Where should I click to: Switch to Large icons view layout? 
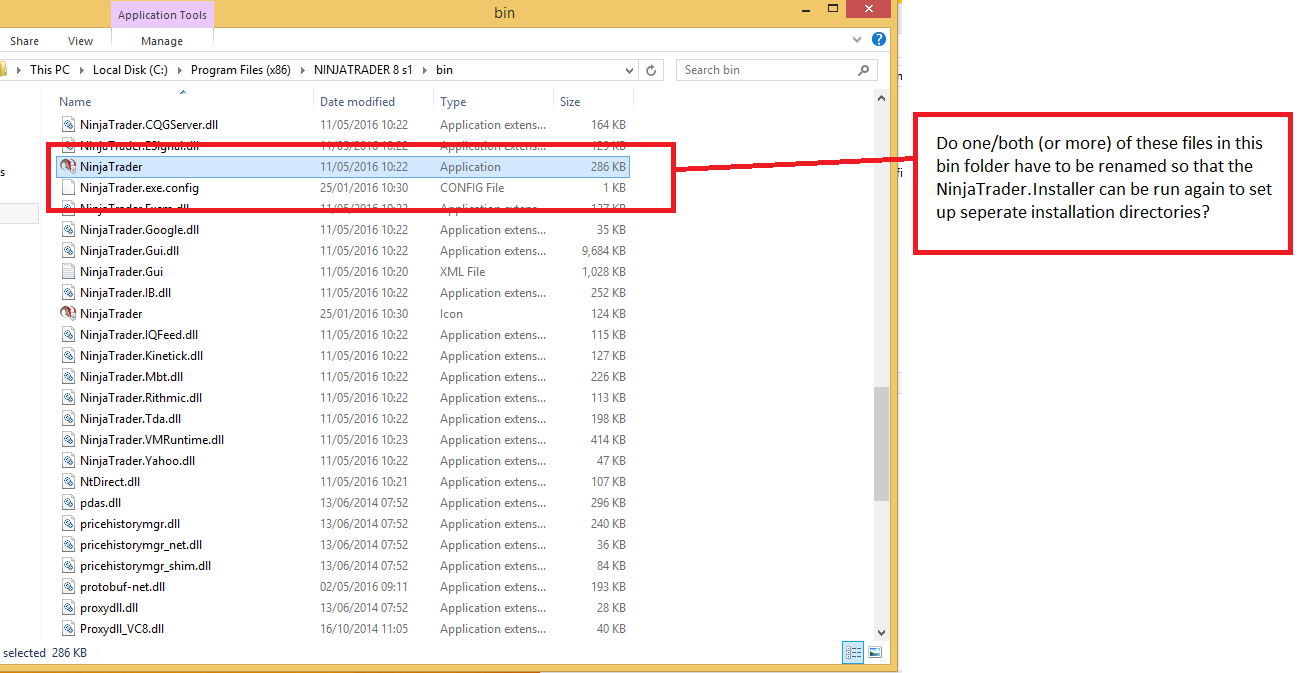tap(875, 653)
